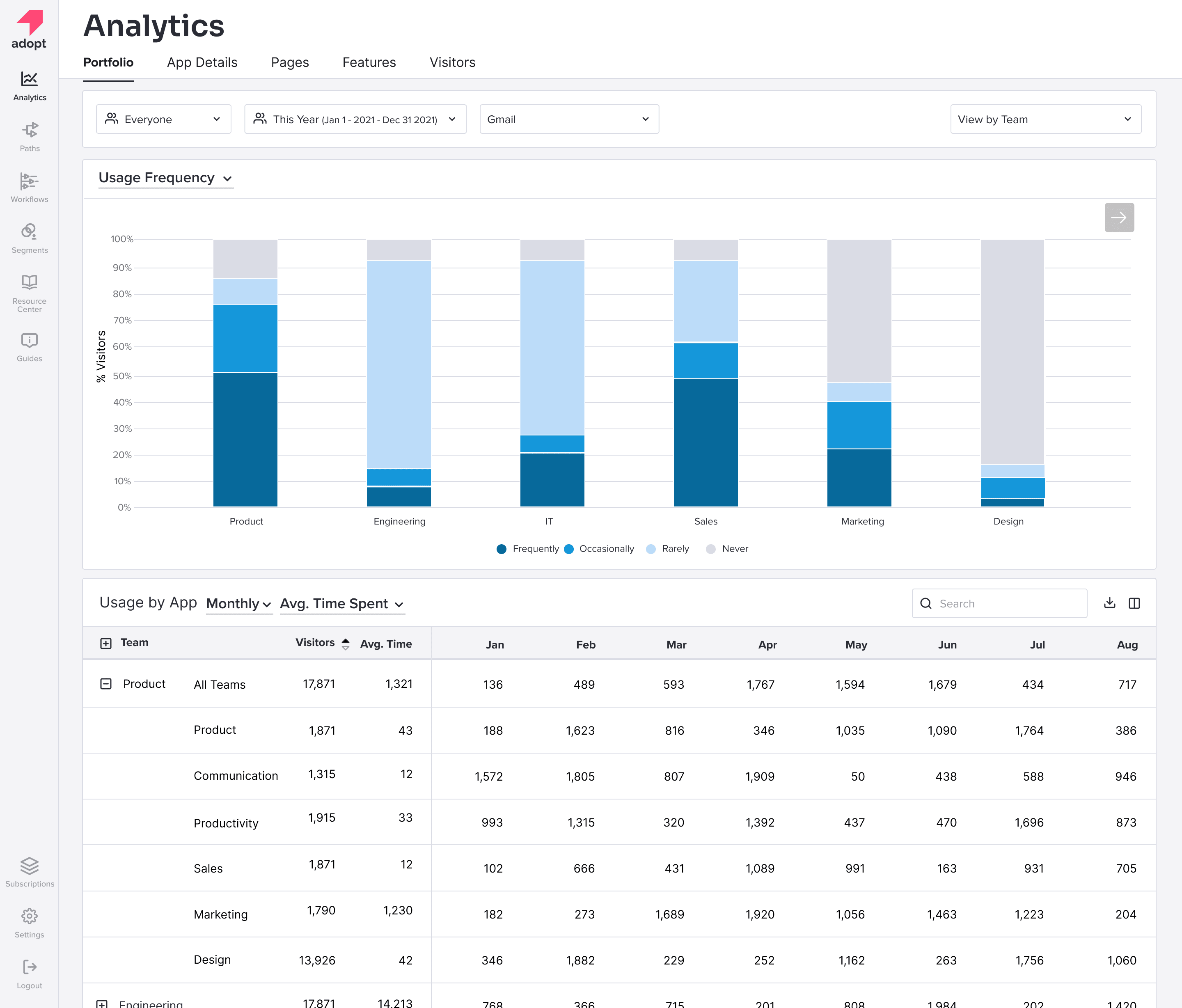Open the Segments sidebar icon
Image resolution: width=1182 pixels, height=1008 pixels.
click(30, 231)
